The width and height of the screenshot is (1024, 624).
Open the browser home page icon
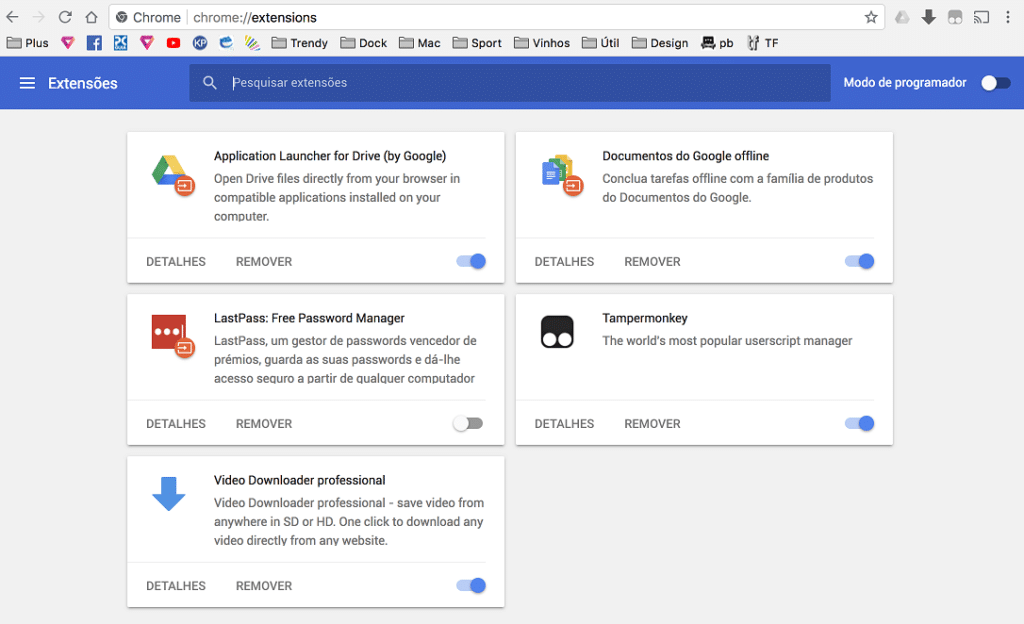91,17
